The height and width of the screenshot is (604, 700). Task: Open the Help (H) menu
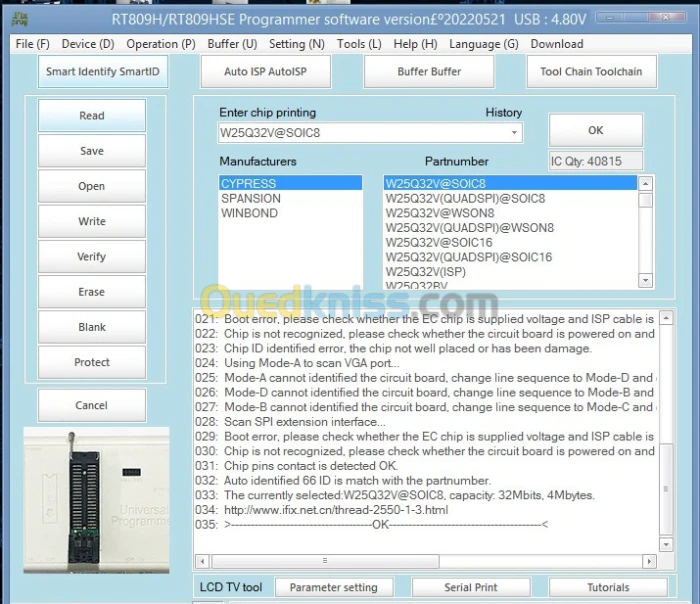[415, 44]
